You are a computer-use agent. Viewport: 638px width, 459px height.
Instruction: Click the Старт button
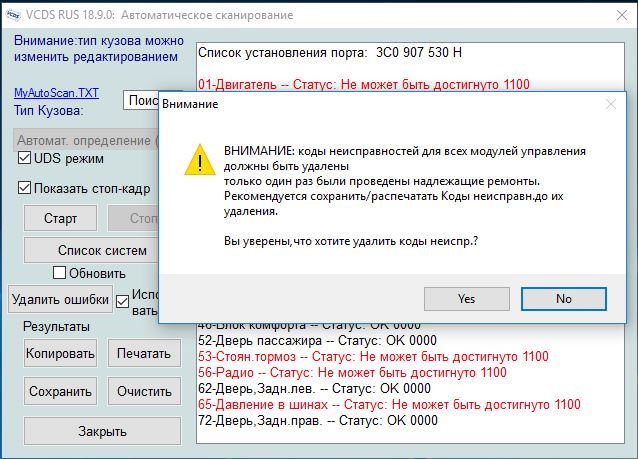(60, 218)
